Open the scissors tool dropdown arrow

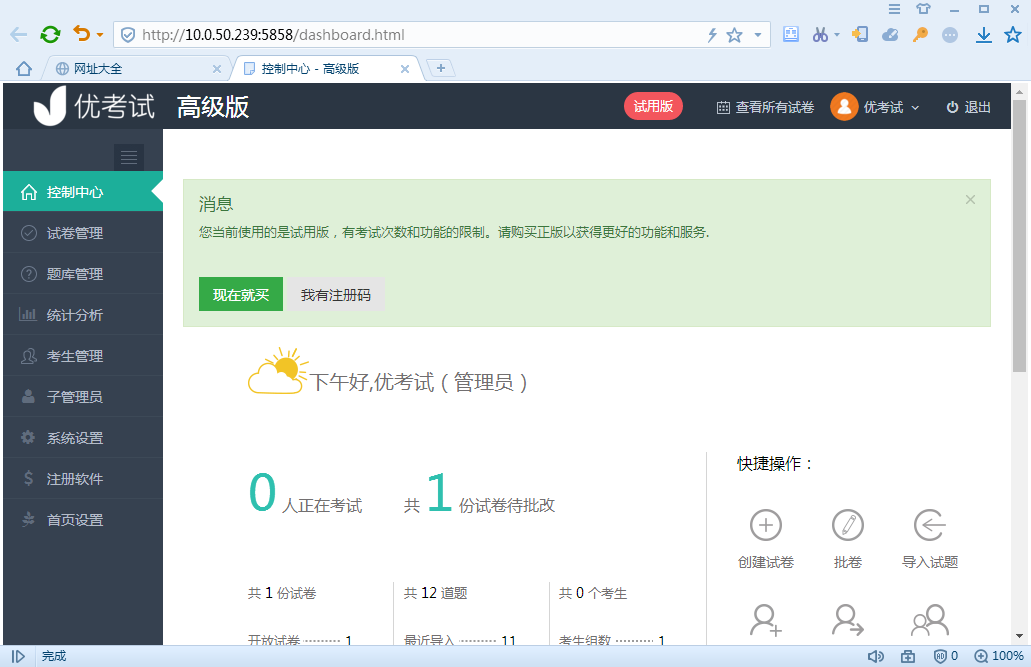pos(837,34)
